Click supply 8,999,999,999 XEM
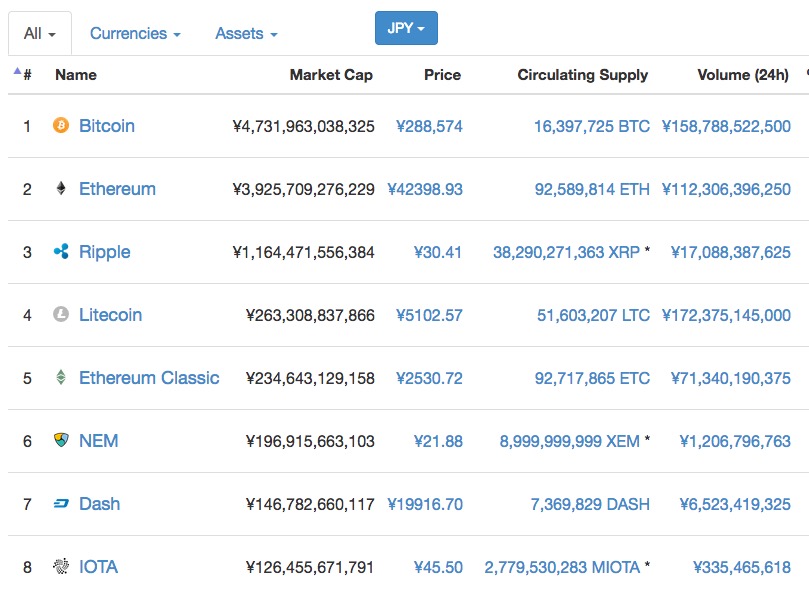The image size is (809, 596). tap(569, 441)
